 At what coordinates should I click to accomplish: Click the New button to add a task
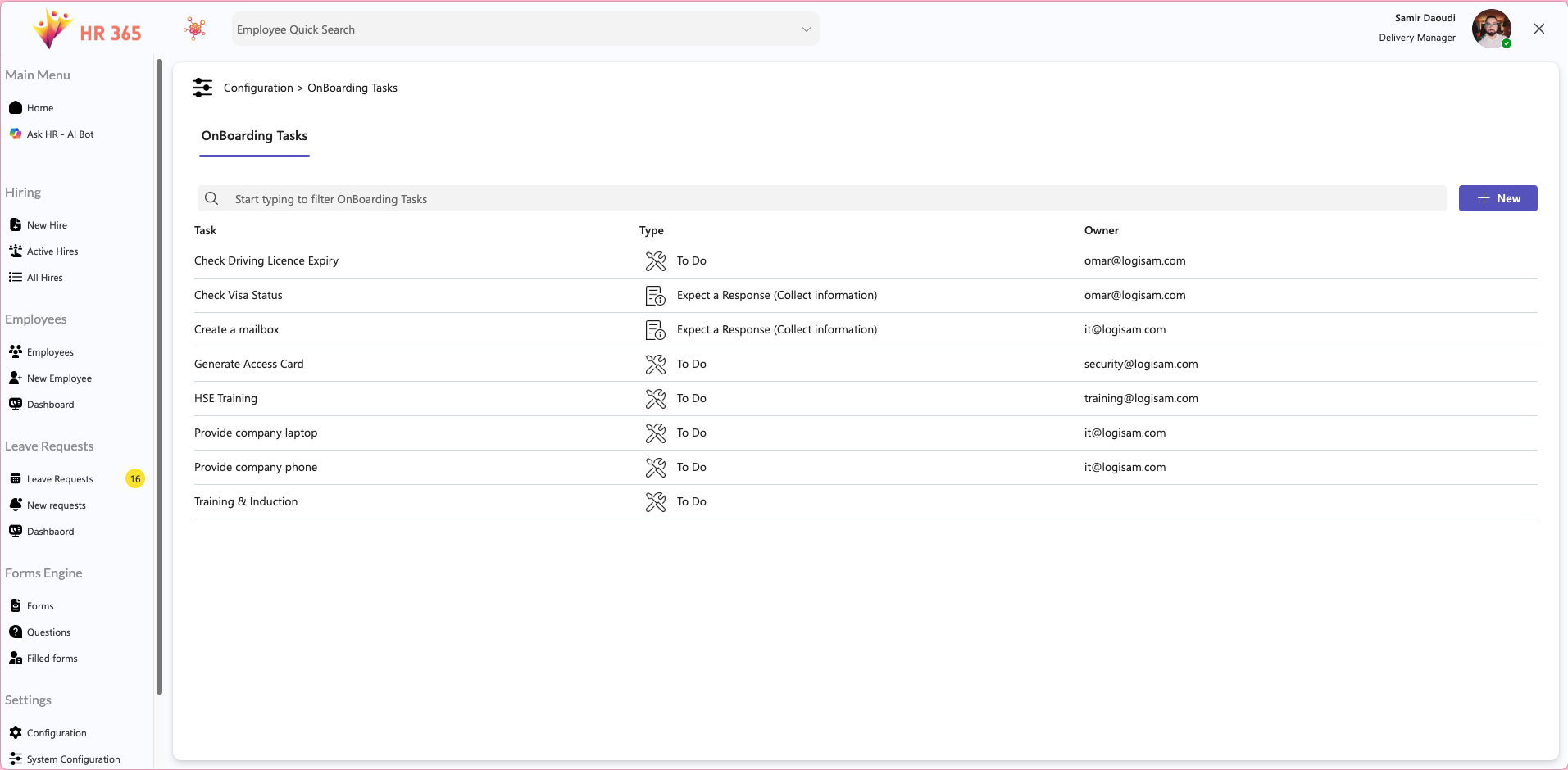pos(1498,198)
